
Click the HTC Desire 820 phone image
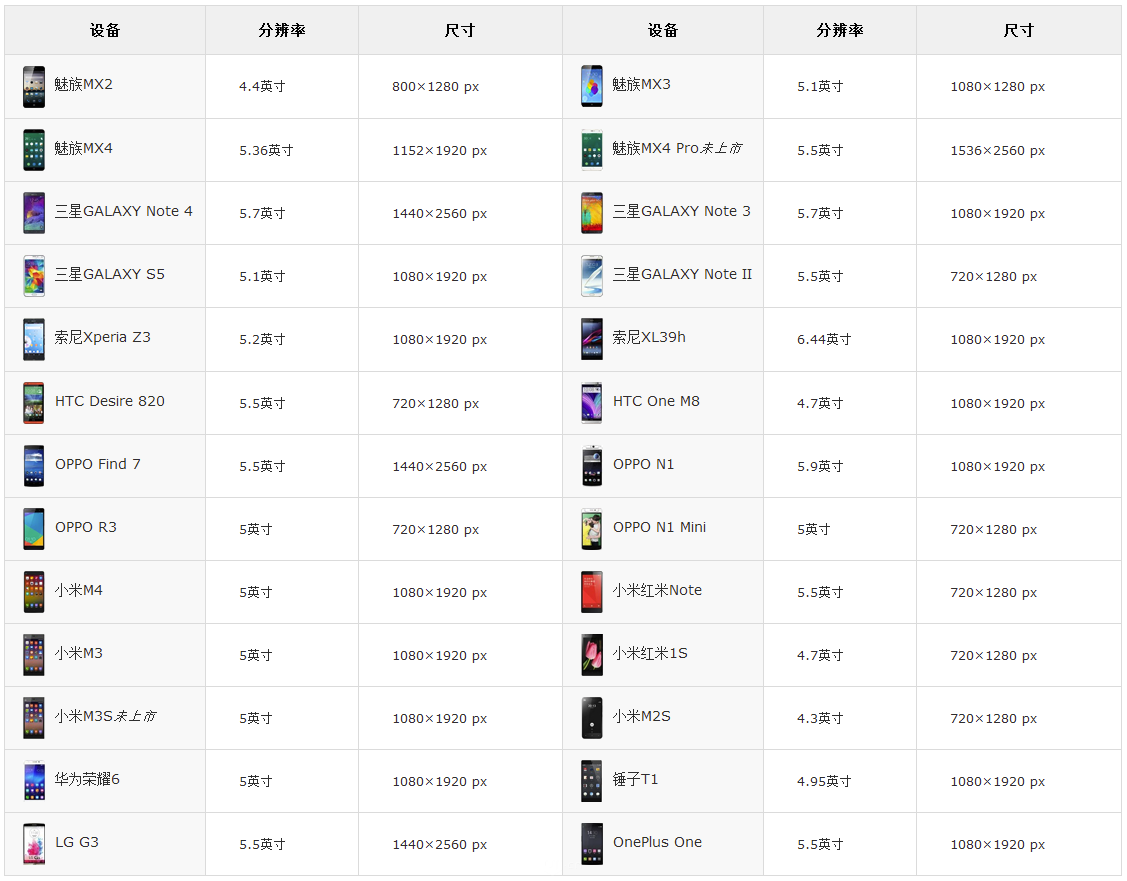[x=34, y=403]
